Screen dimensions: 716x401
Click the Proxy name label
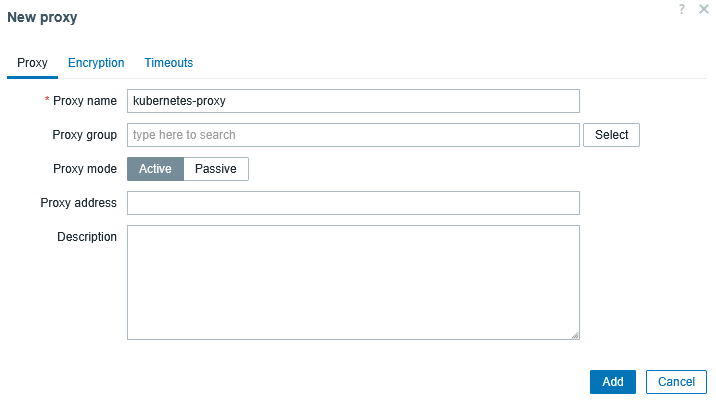click(84, 101)
